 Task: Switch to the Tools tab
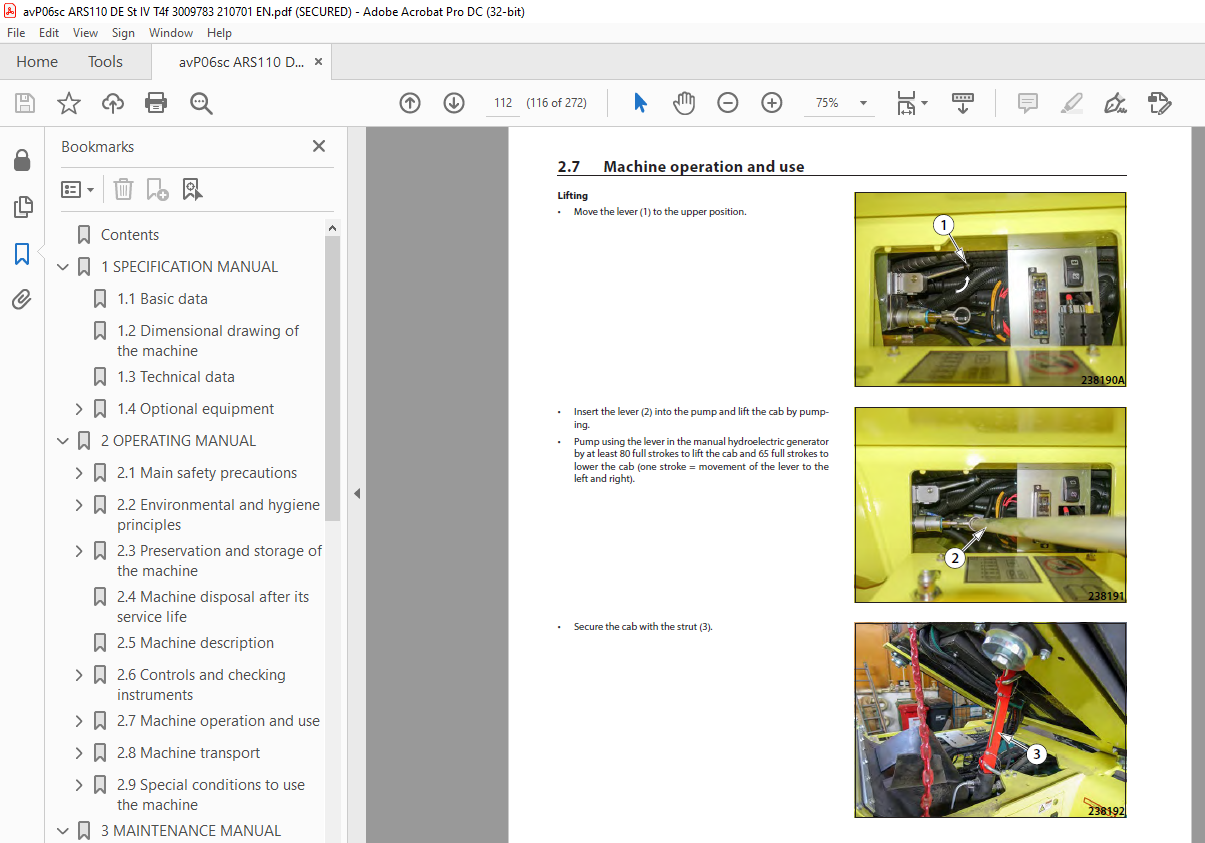tap(105, 62)
